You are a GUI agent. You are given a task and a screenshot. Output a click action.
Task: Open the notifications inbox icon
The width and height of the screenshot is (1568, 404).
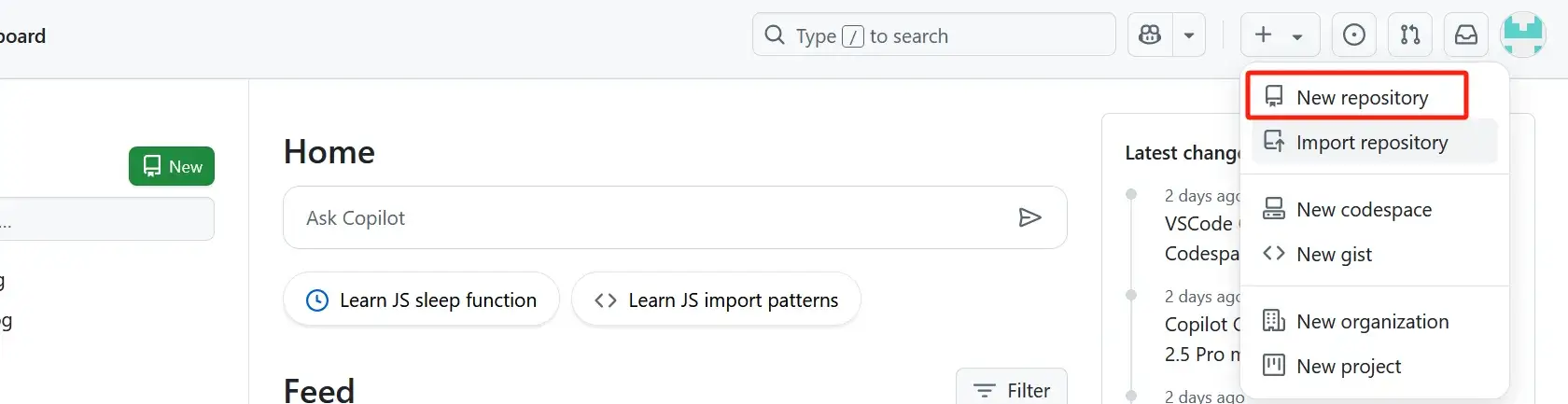pos(1466,35)
